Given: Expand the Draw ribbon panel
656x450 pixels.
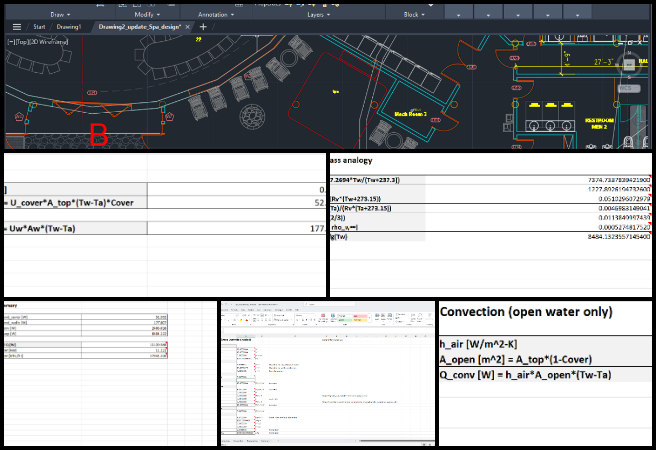Looking at the screenshot, I should click(60, 15).
